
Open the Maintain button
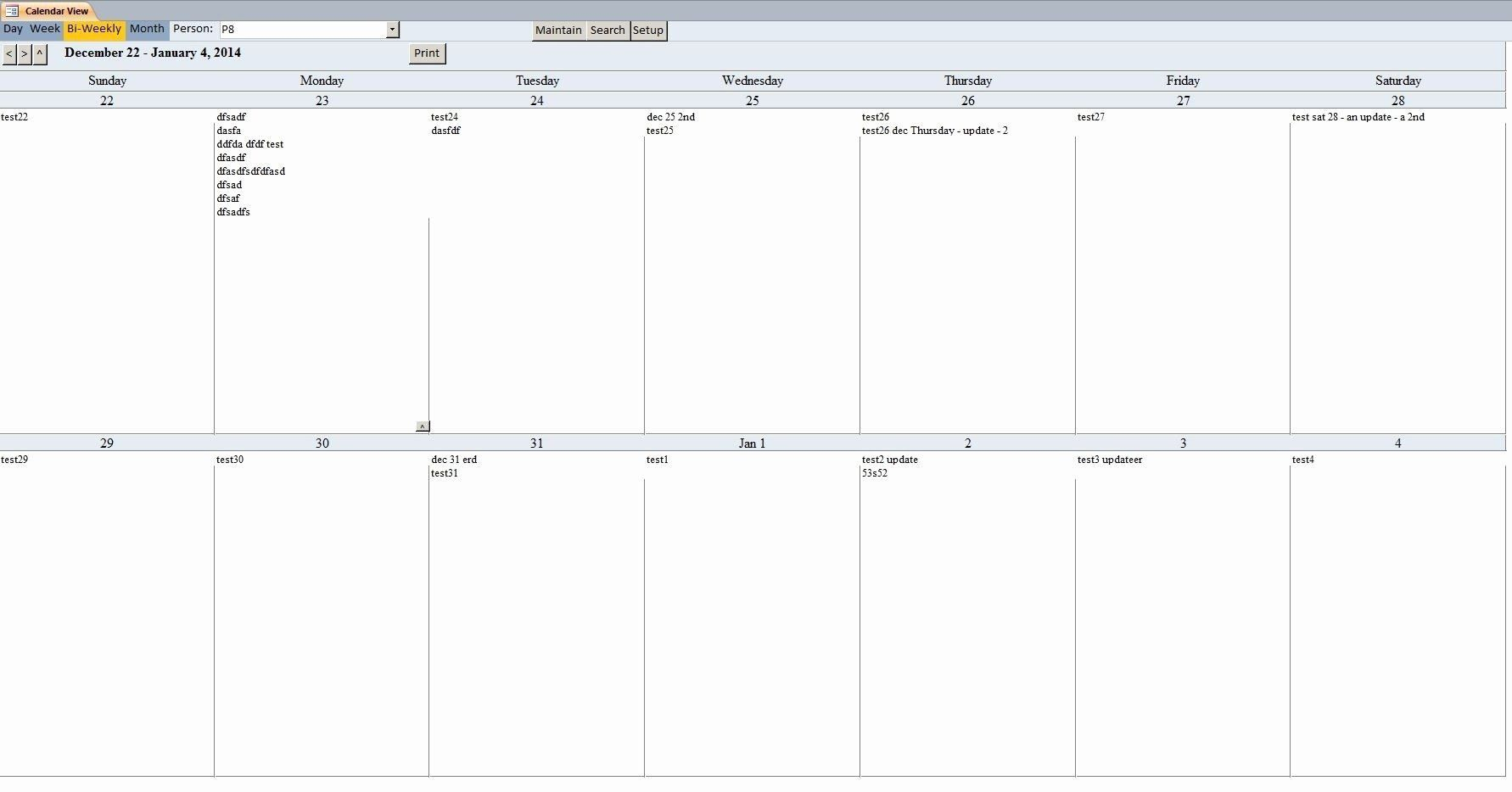coord(558,31)
